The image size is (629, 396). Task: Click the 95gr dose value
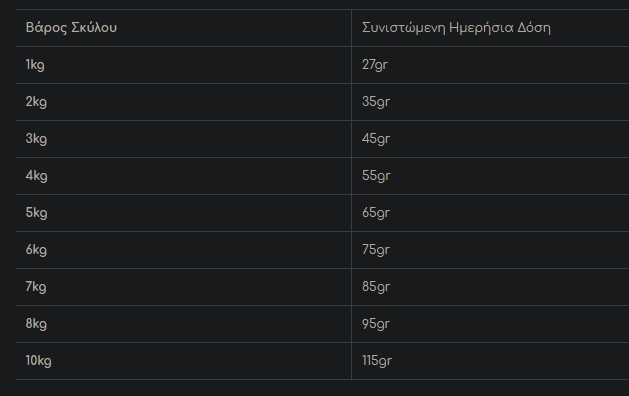point(376,324)
